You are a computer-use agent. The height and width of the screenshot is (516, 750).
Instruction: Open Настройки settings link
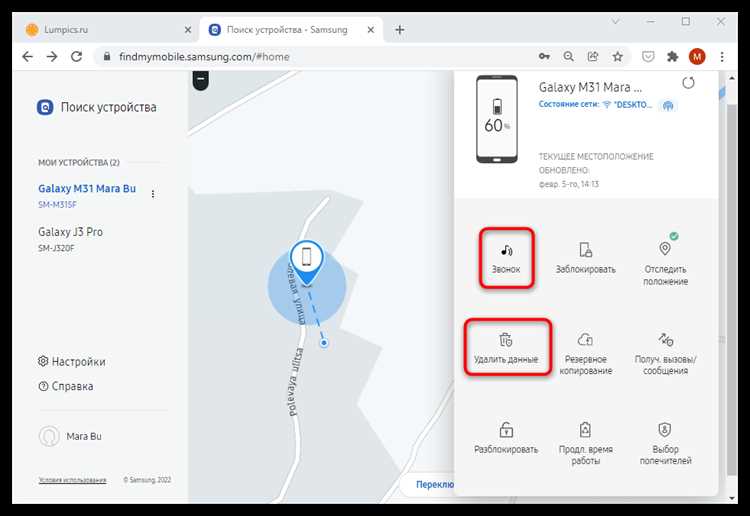[x=72, y=362]
